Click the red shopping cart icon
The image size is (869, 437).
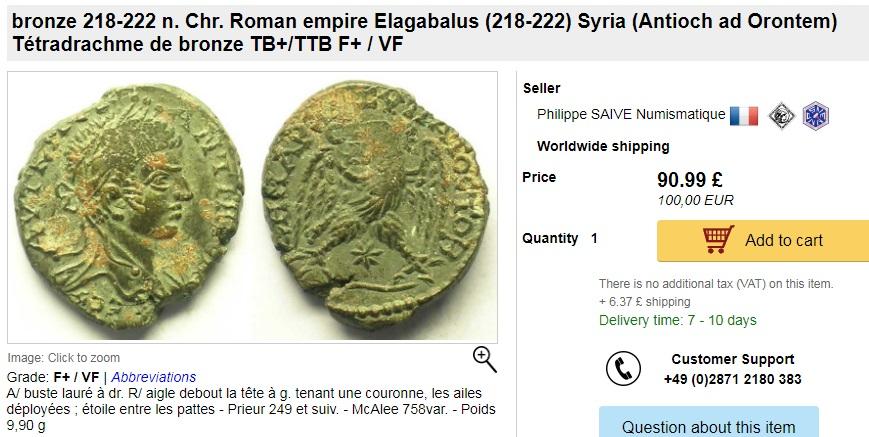[x=718, y=239]
